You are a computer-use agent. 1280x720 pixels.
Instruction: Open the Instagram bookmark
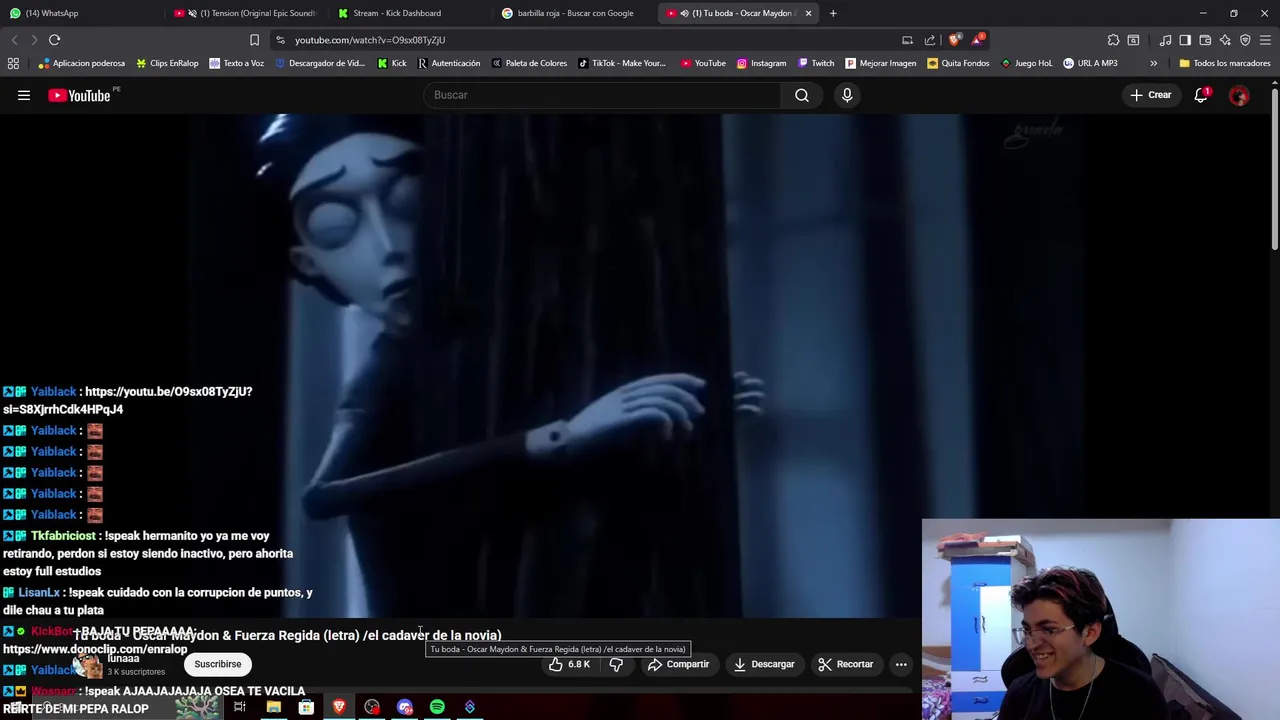[761, 63]
